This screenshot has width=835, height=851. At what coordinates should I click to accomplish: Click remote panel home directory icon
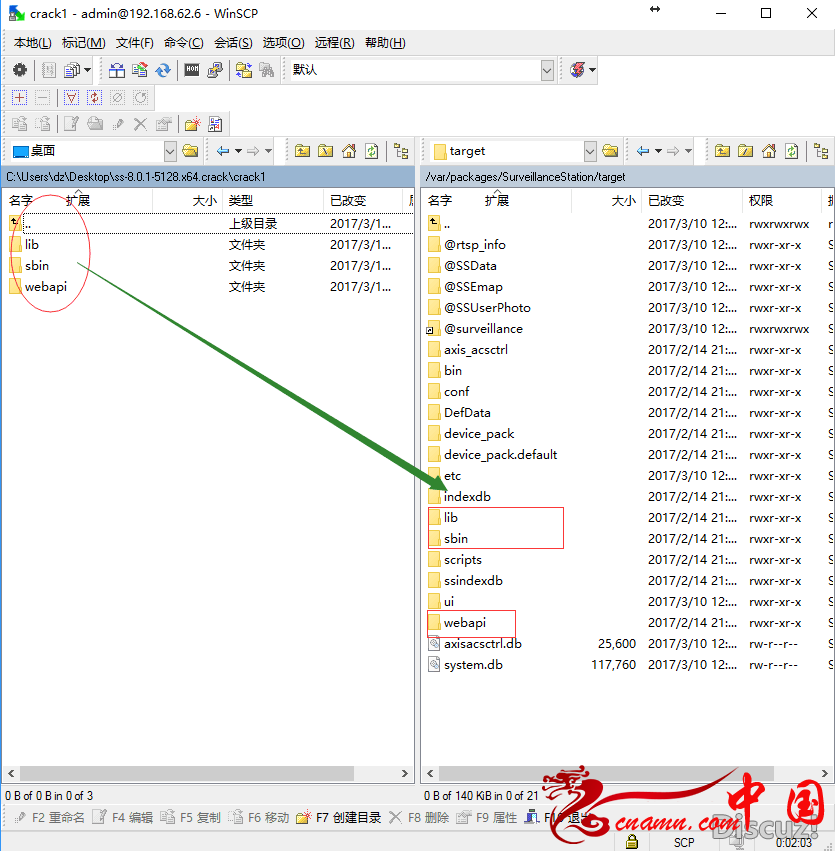(769, 151)
